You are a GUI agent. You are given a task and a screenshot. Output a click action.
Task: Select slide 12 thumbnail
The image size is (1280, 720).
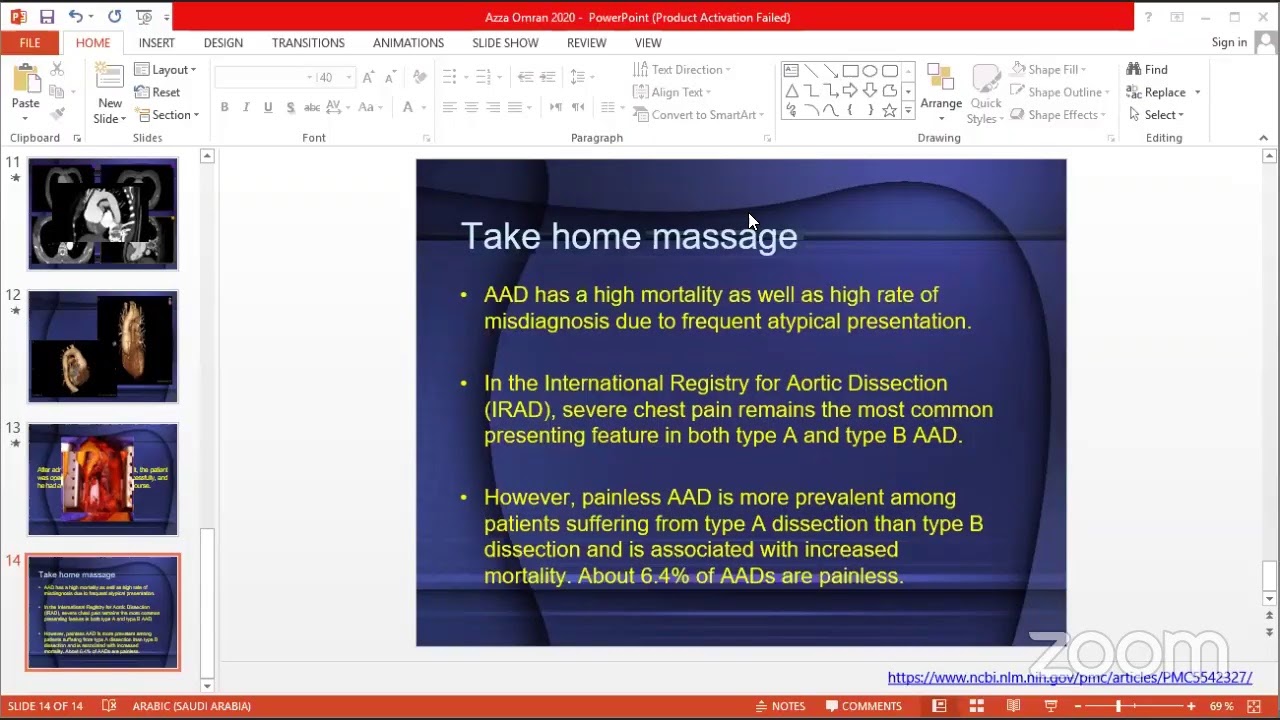coord(103,347)
